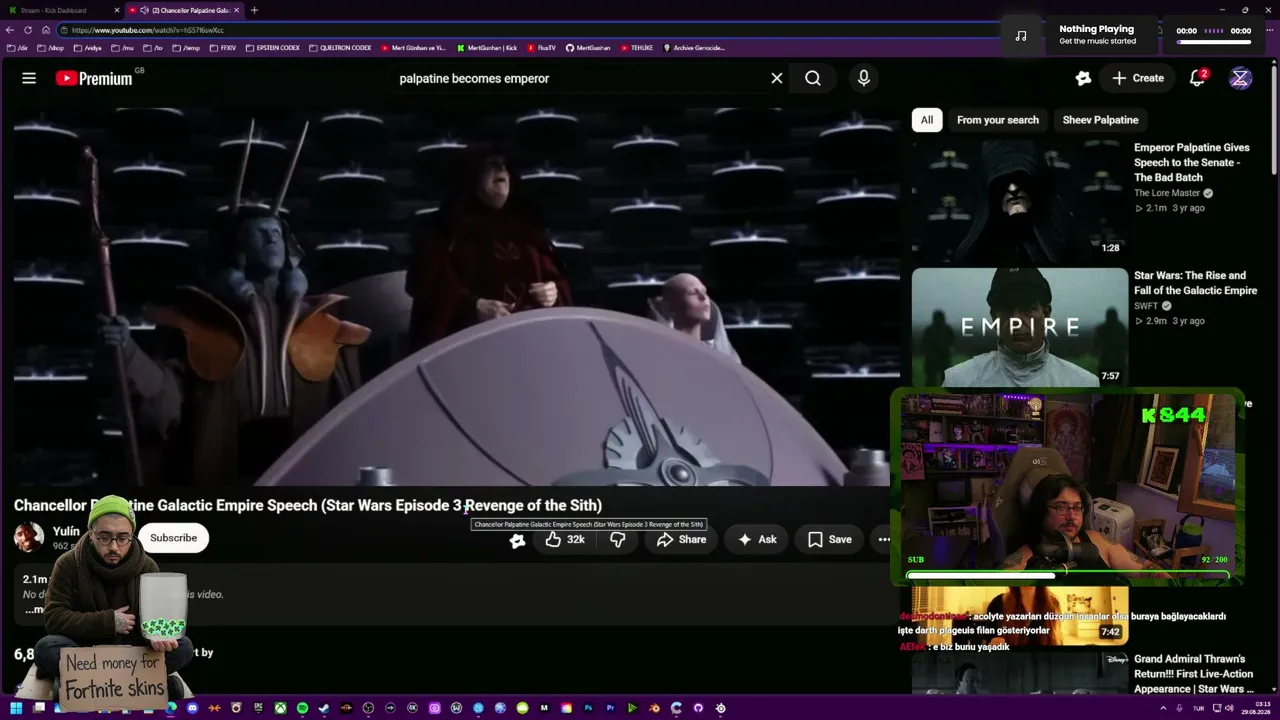Open the Ask AI button
The height and width of the screenshot is (720, 1280).
757,539
